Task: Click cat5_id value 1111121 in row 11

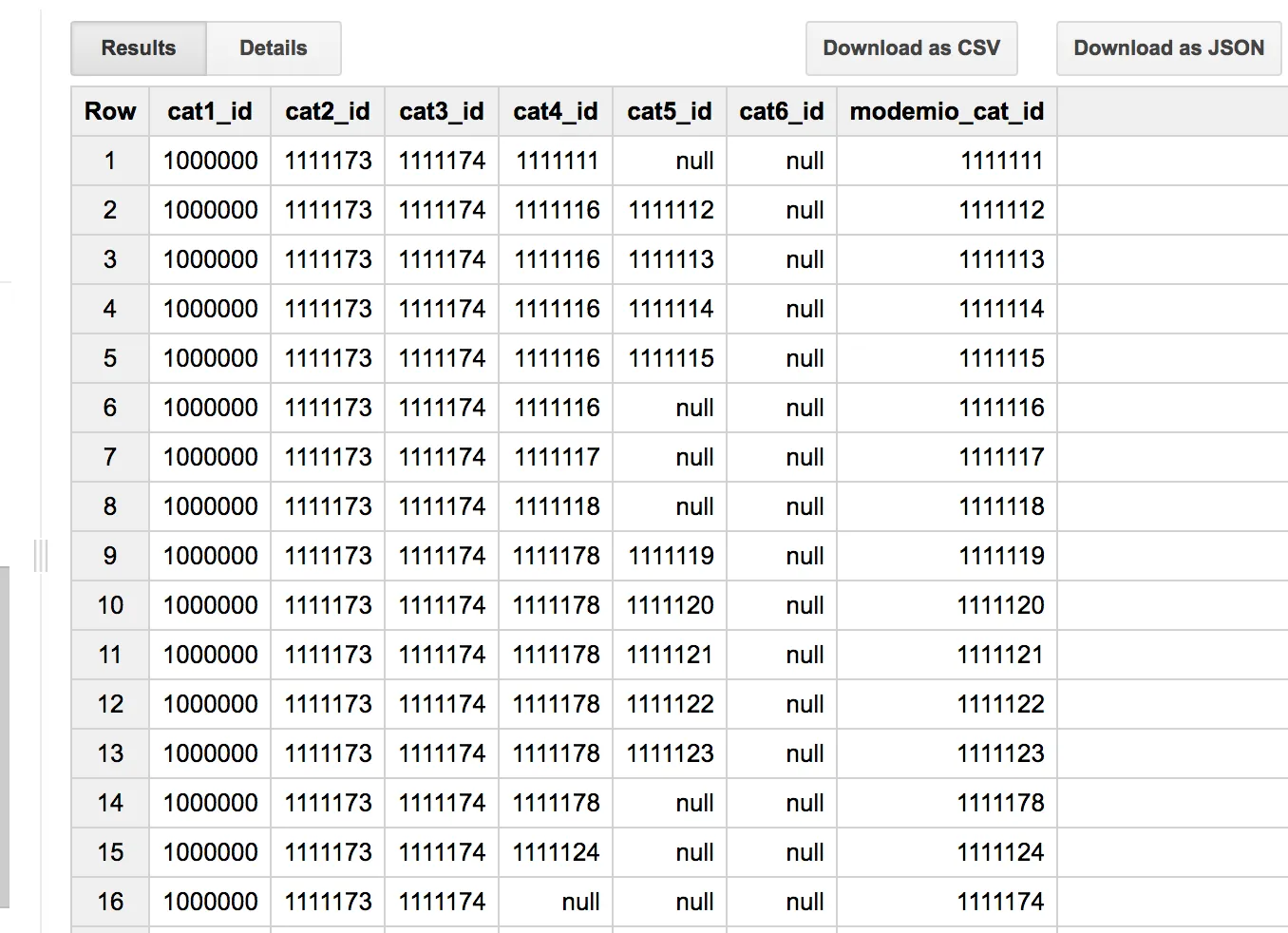Action: (x=670, y=655)
